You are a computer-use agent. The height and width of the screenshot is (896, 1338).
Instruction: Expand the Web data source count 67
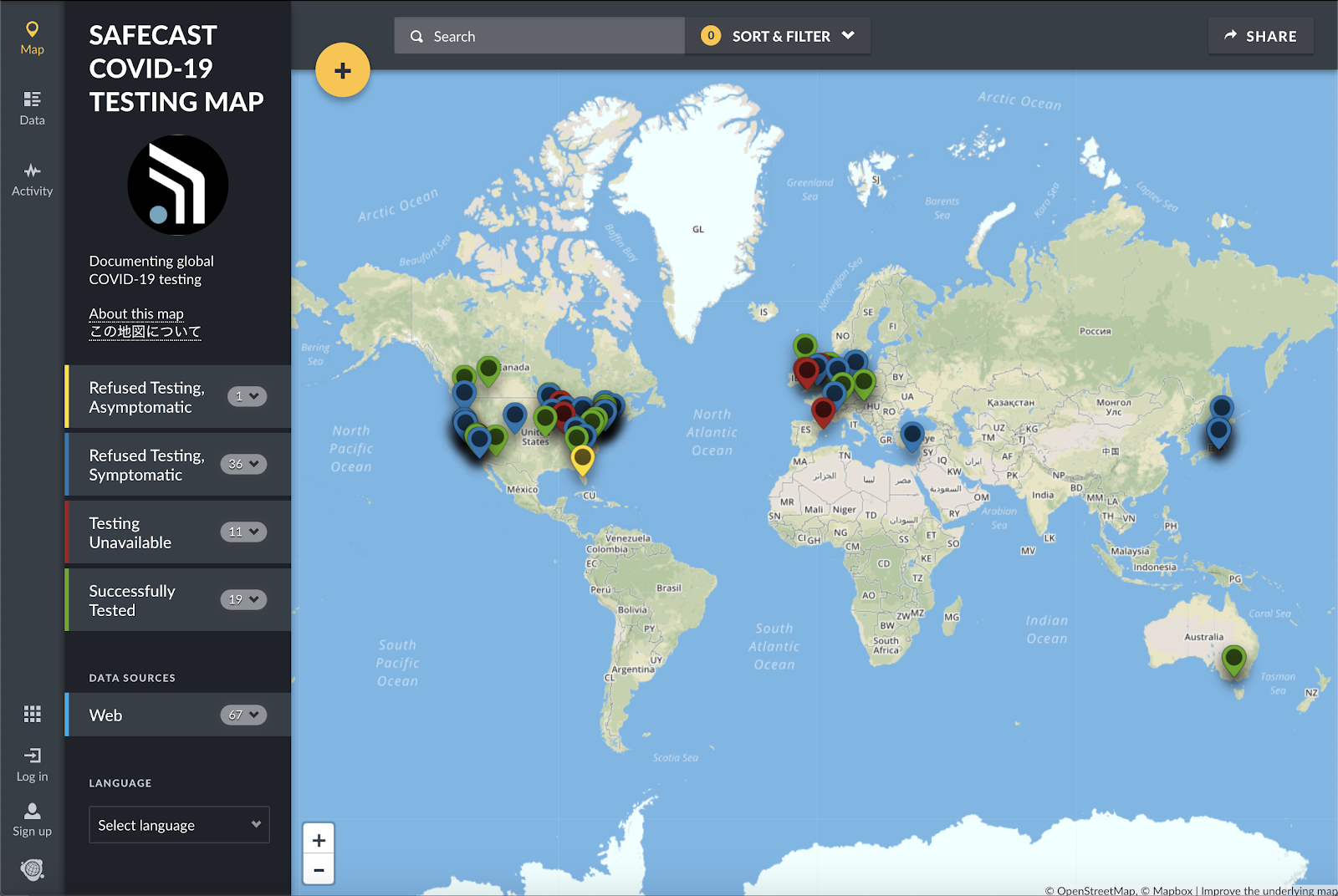[x=243, y=715]
